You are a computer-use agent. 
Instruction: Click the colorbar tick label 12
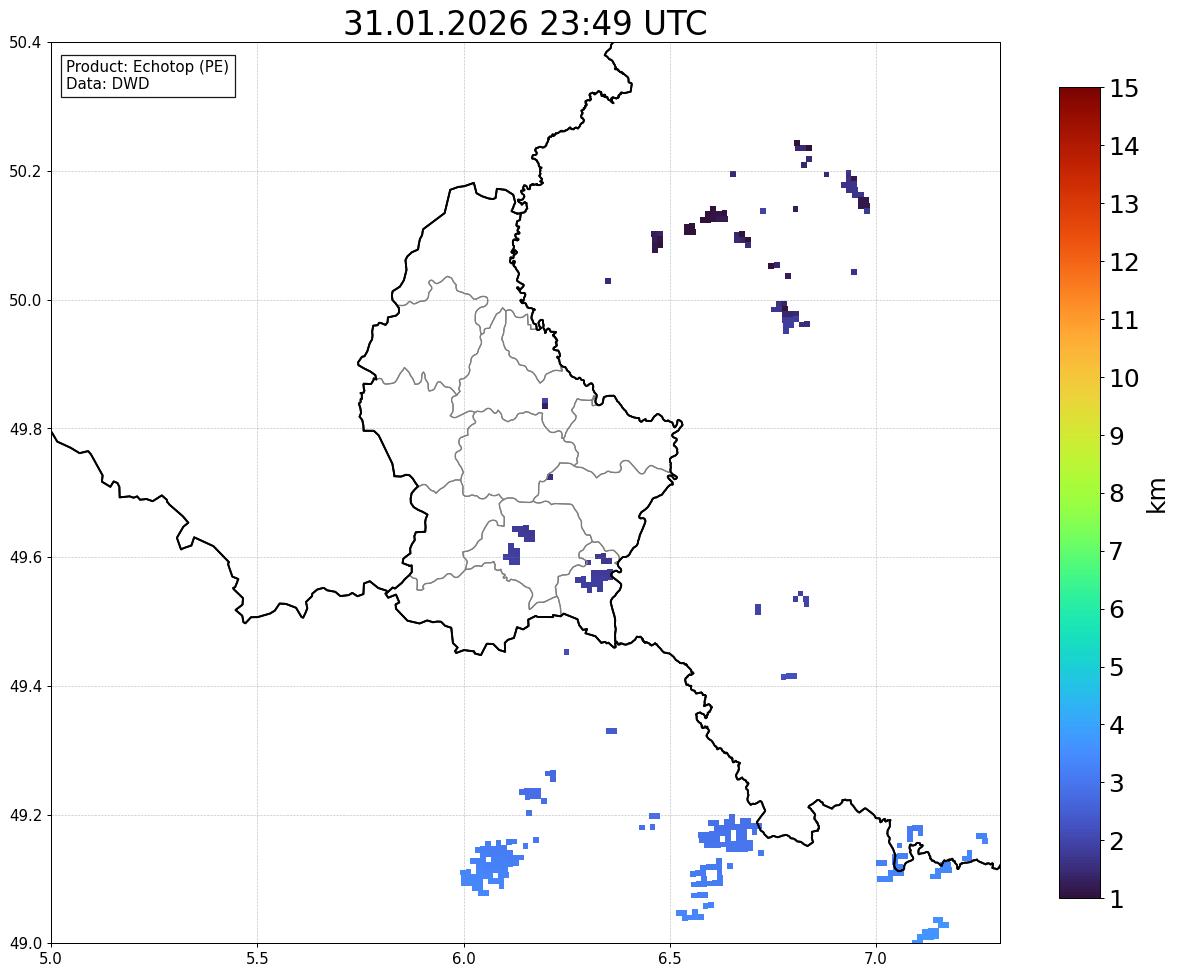click(1124, 262)
